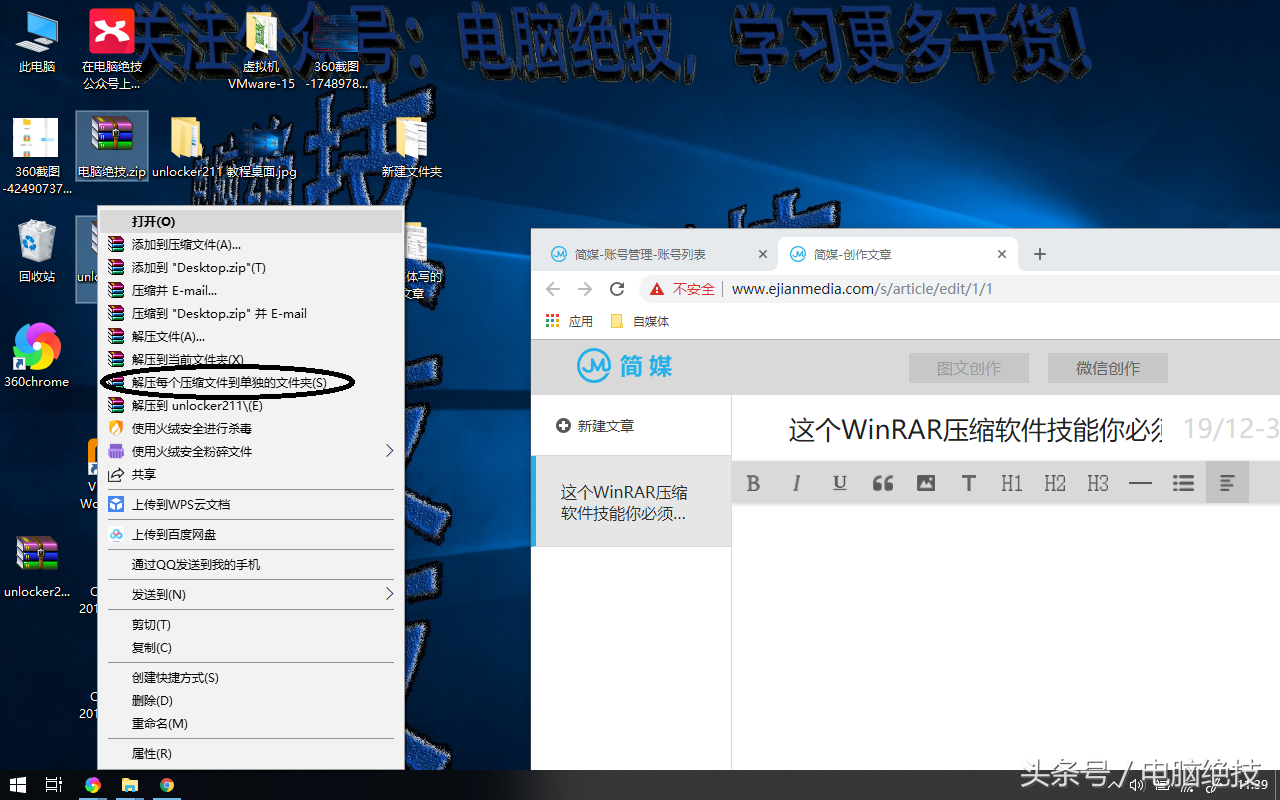This screenshot has height=800, width=1280.
Task: Toggle italic formatting in the editor
Action: (x=796, y=483)
